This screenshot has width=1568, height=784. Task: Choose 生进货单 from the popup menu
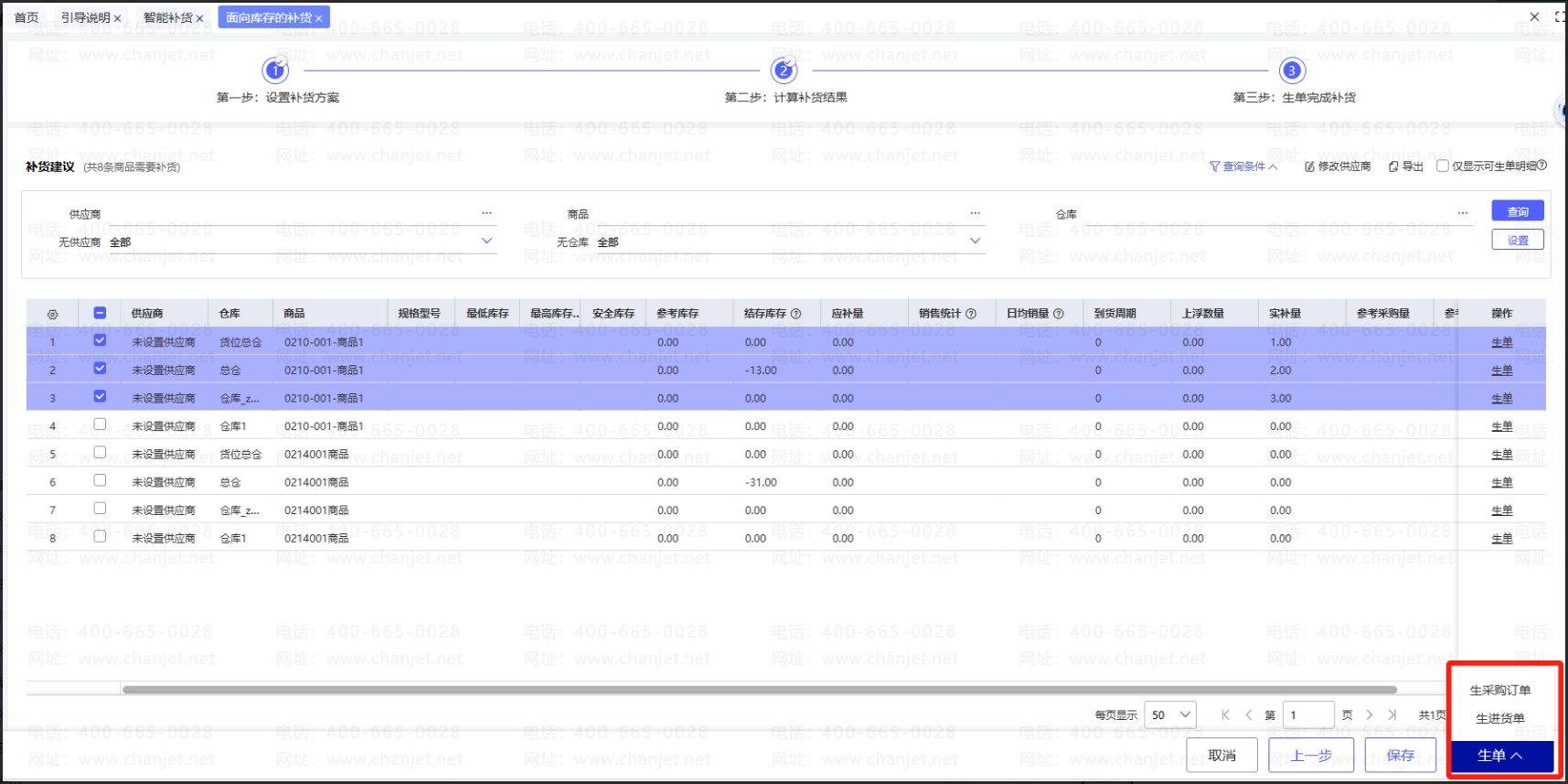pyautogui.click(x=1500, y=718)
